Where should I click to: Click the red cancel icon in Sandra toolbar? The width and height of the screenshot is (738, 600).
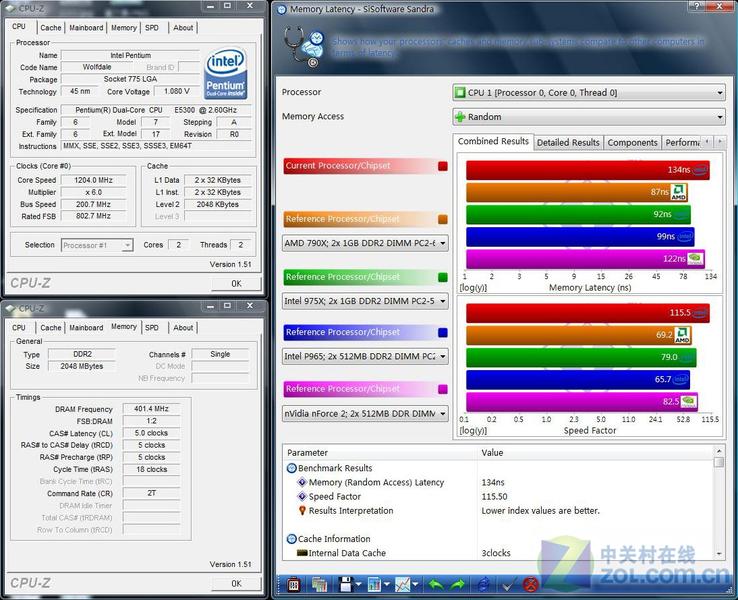pyautogui.click(x=530, y=585)
